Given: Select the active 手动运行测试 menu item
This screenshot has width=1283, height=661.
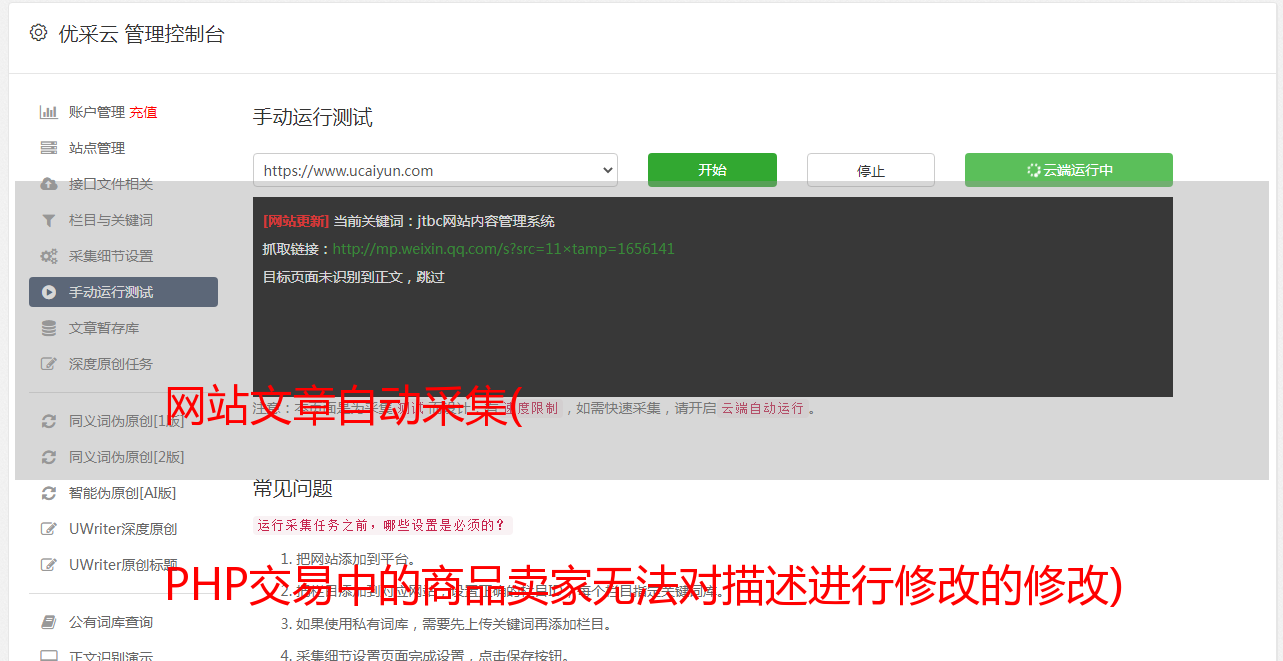Looking at the screenshot, I should pyautogui.click(x=123, y=292).
